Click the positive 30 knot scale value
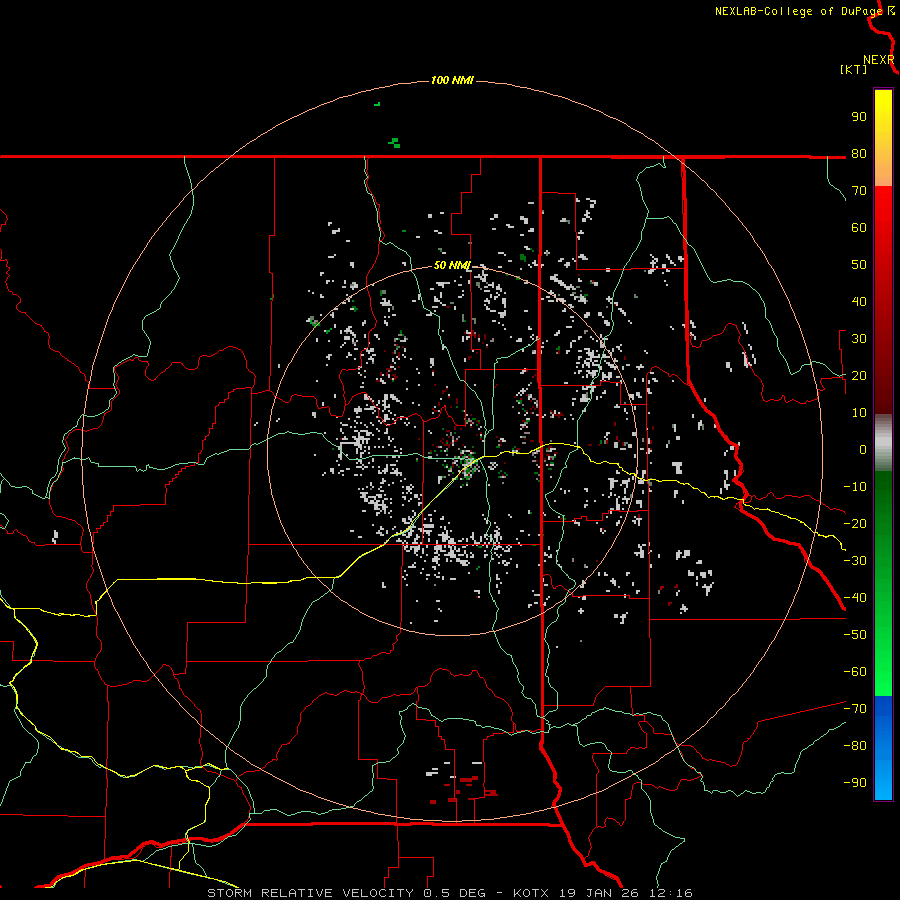The width and height of the screenshot is (900, 900). 859,339
